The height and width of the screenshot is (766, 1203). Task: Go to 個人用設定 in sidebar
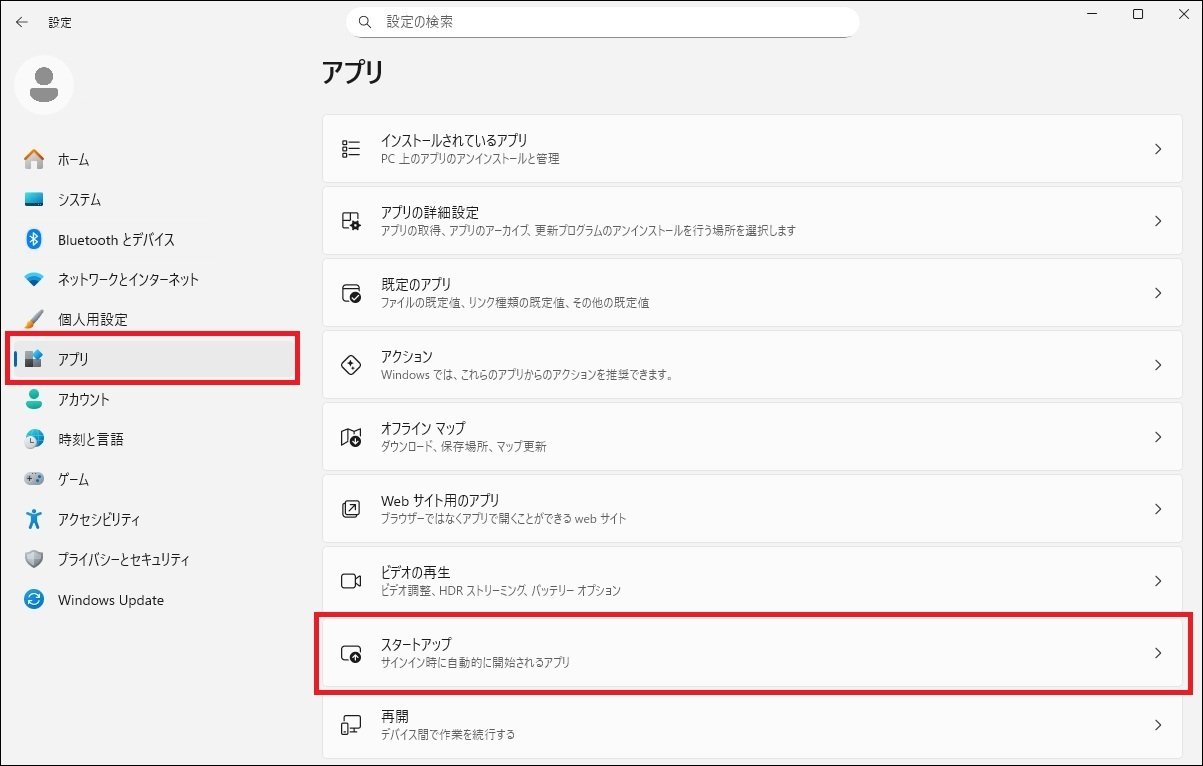pos(92,320)
